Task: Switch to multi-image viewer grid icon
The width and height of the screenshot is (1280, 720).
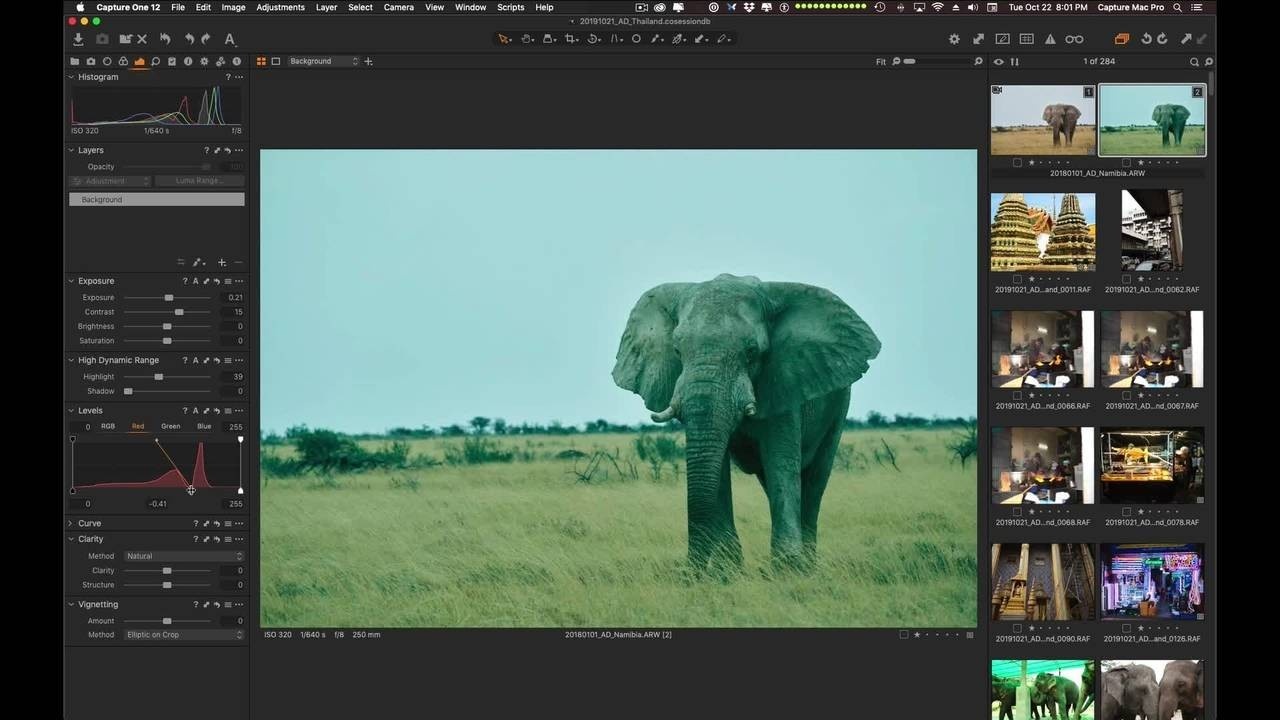Action: tap(261, 61)
